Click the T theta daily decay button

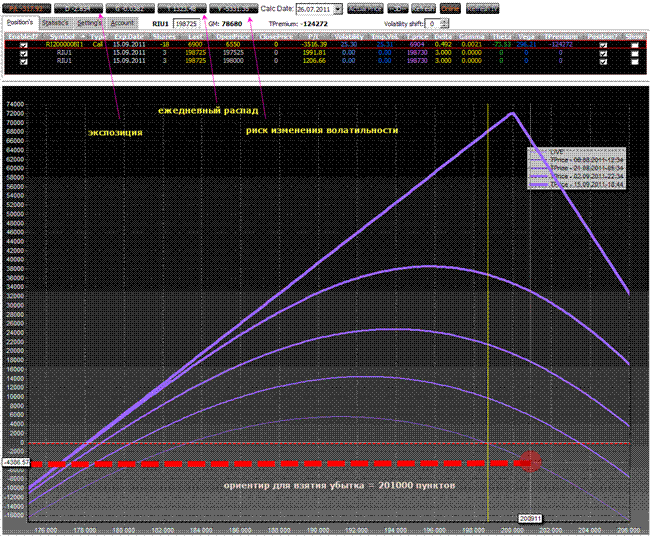pyautogui.click(x=182, y=8)
